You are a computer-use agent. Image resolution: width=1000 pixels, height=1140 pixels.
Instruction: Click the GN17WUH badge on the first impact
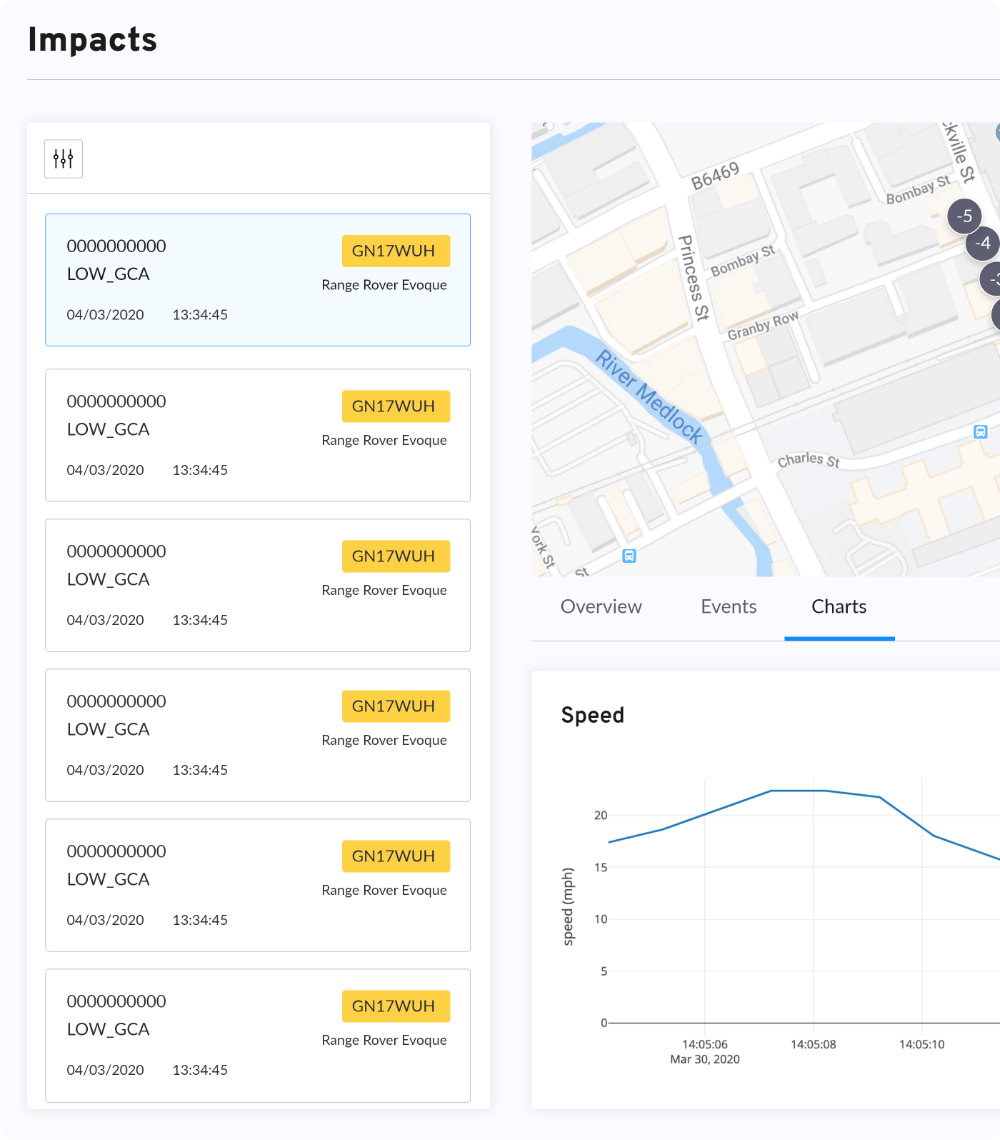[396, 251]
